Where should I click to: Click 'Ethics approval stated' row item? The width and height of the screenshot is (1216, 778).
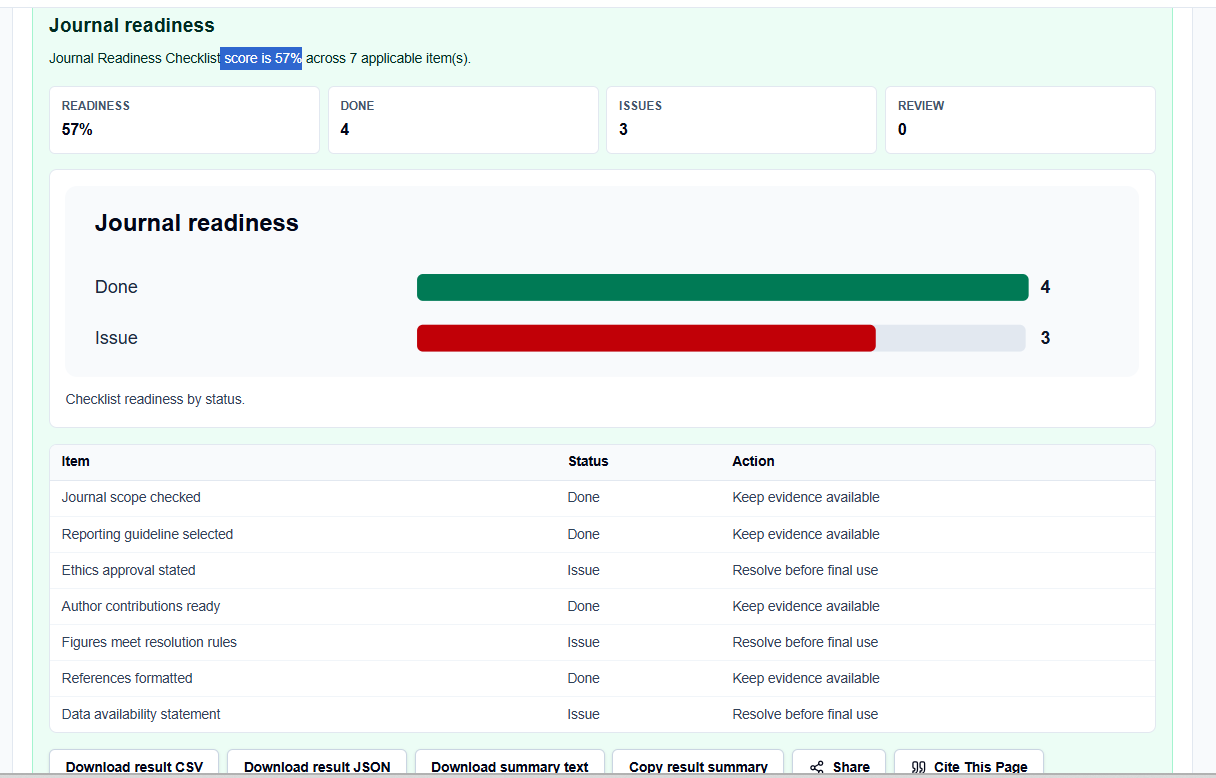(x=129, y=570)
